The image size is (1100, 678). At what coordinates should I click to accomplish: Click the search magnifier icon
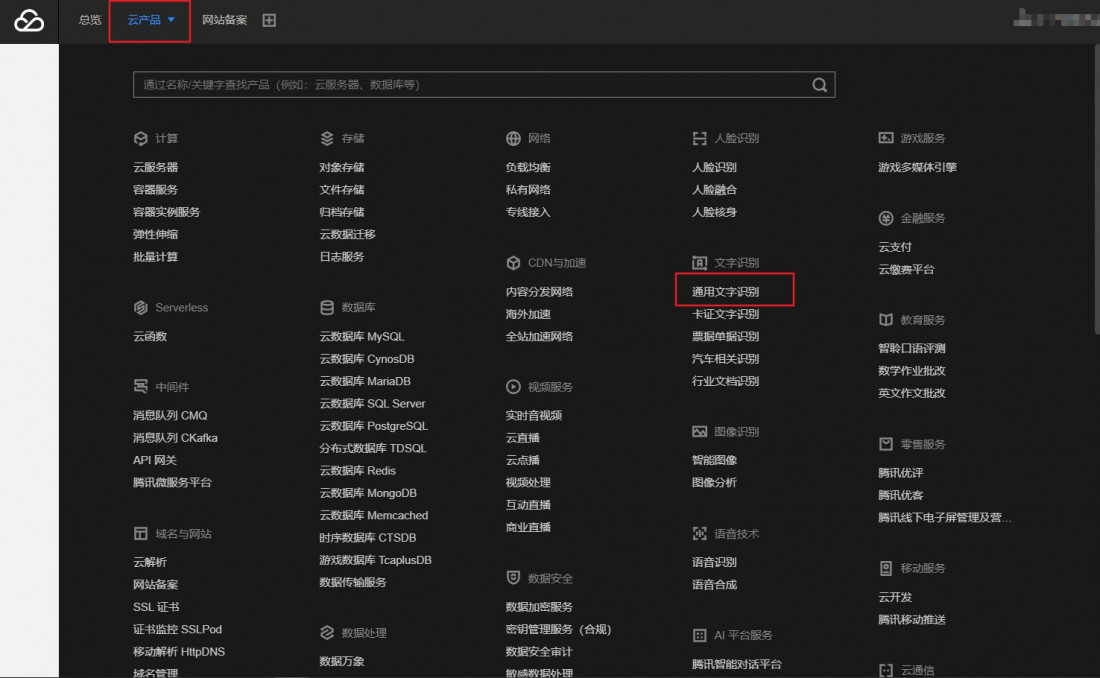820,85
